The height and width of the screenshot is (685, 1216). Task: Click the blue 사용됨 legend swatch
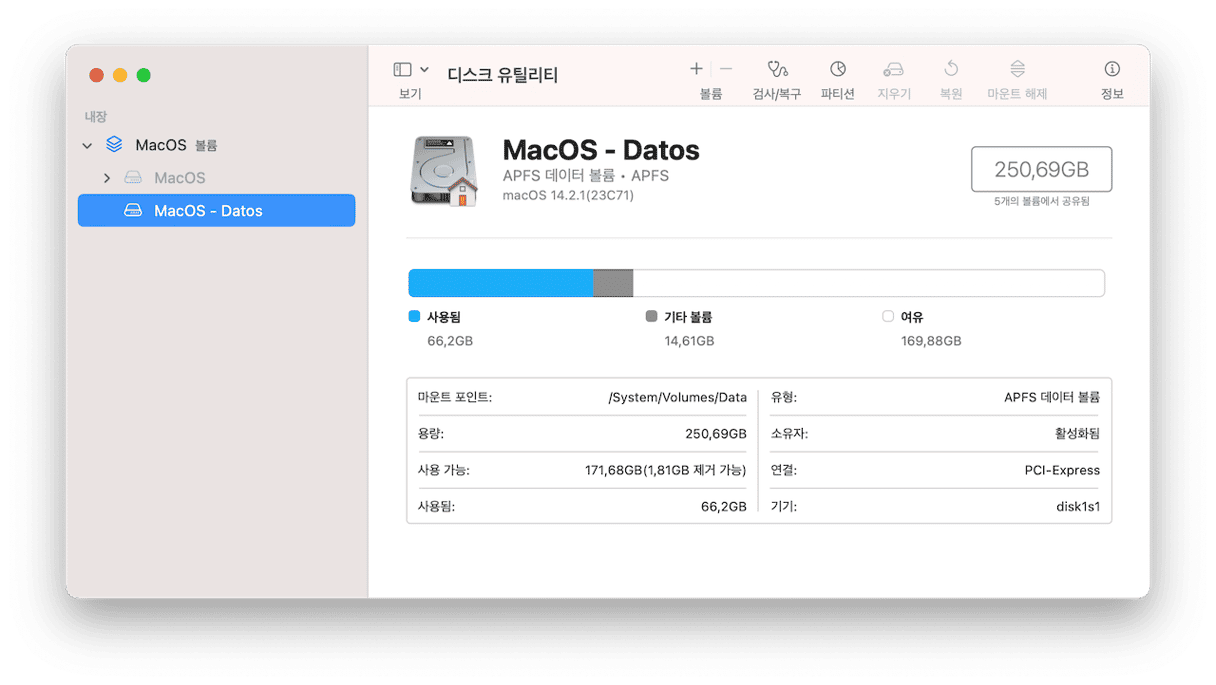[x=414, y=316]
